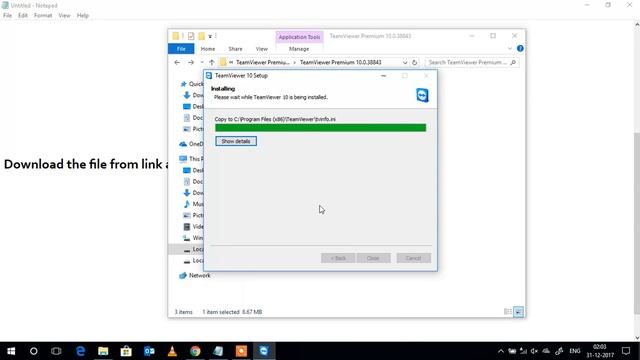
Task: Click the Back button in TeamViewer Setup
Action: [338, 258]
